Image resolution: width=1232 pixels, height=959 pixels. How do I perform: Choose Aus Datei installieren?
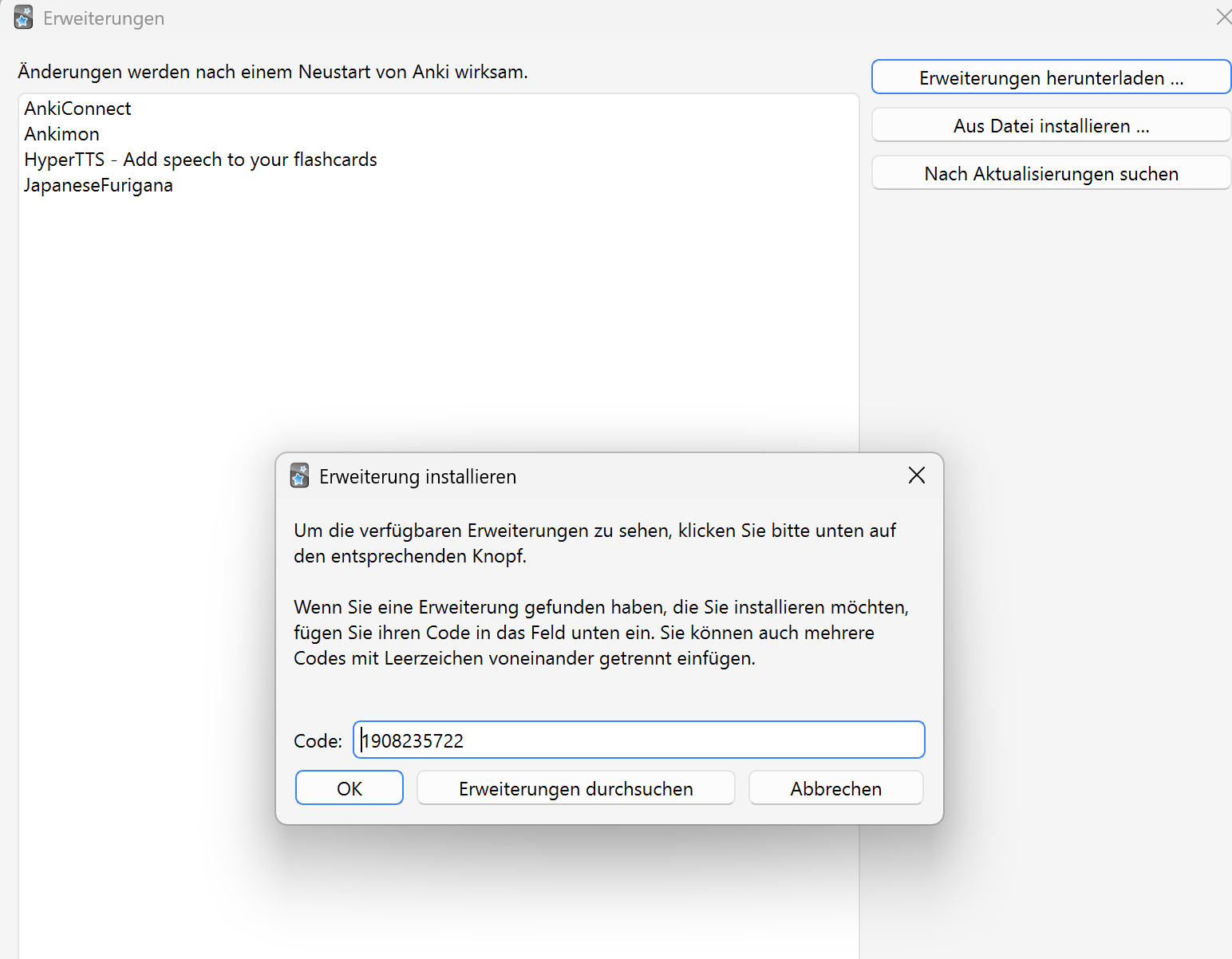pos(1051,125)
